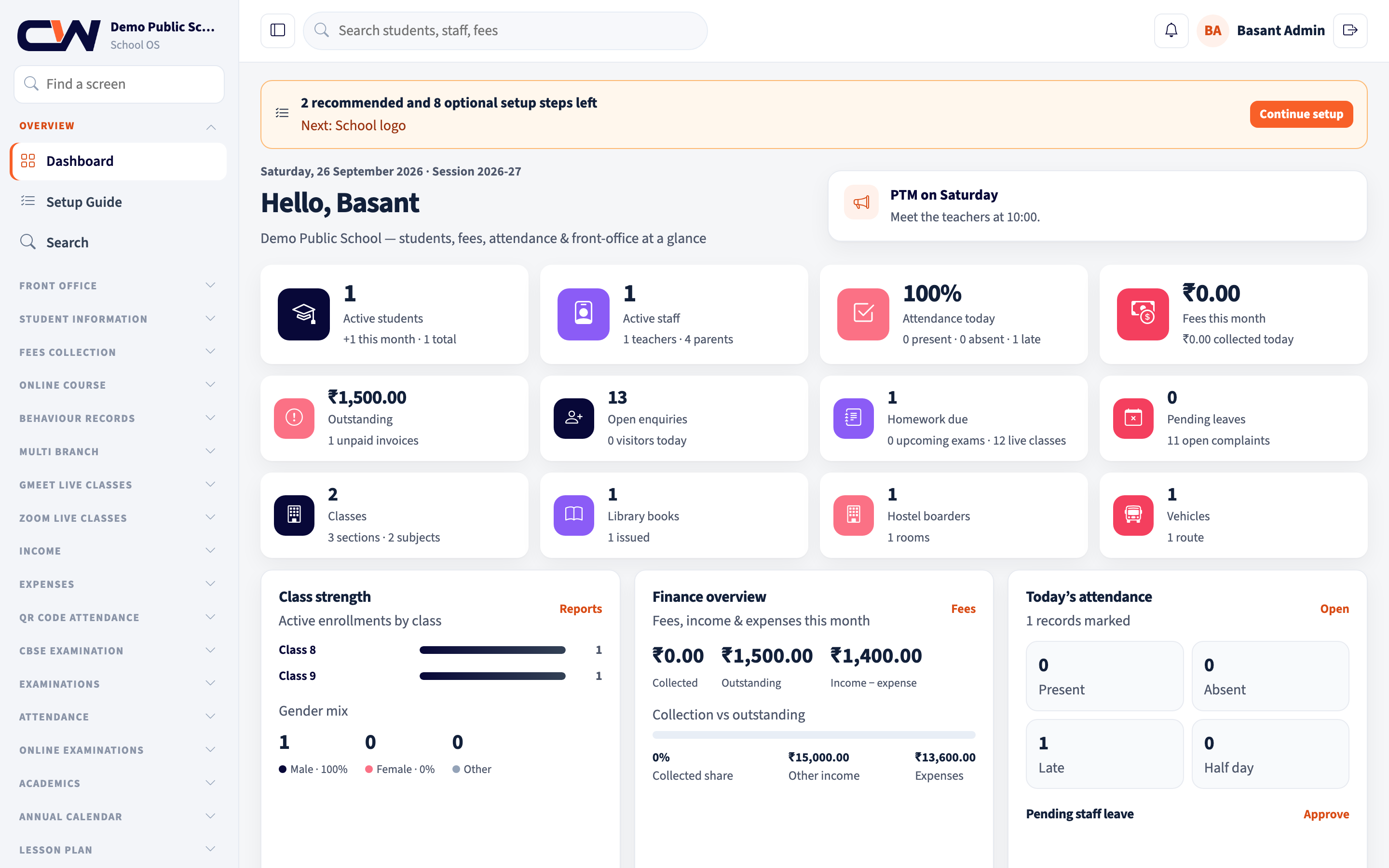Screen dimensions: 1389x868
Task: Click the Vehicles bus icon
Action: point(1133,515)
